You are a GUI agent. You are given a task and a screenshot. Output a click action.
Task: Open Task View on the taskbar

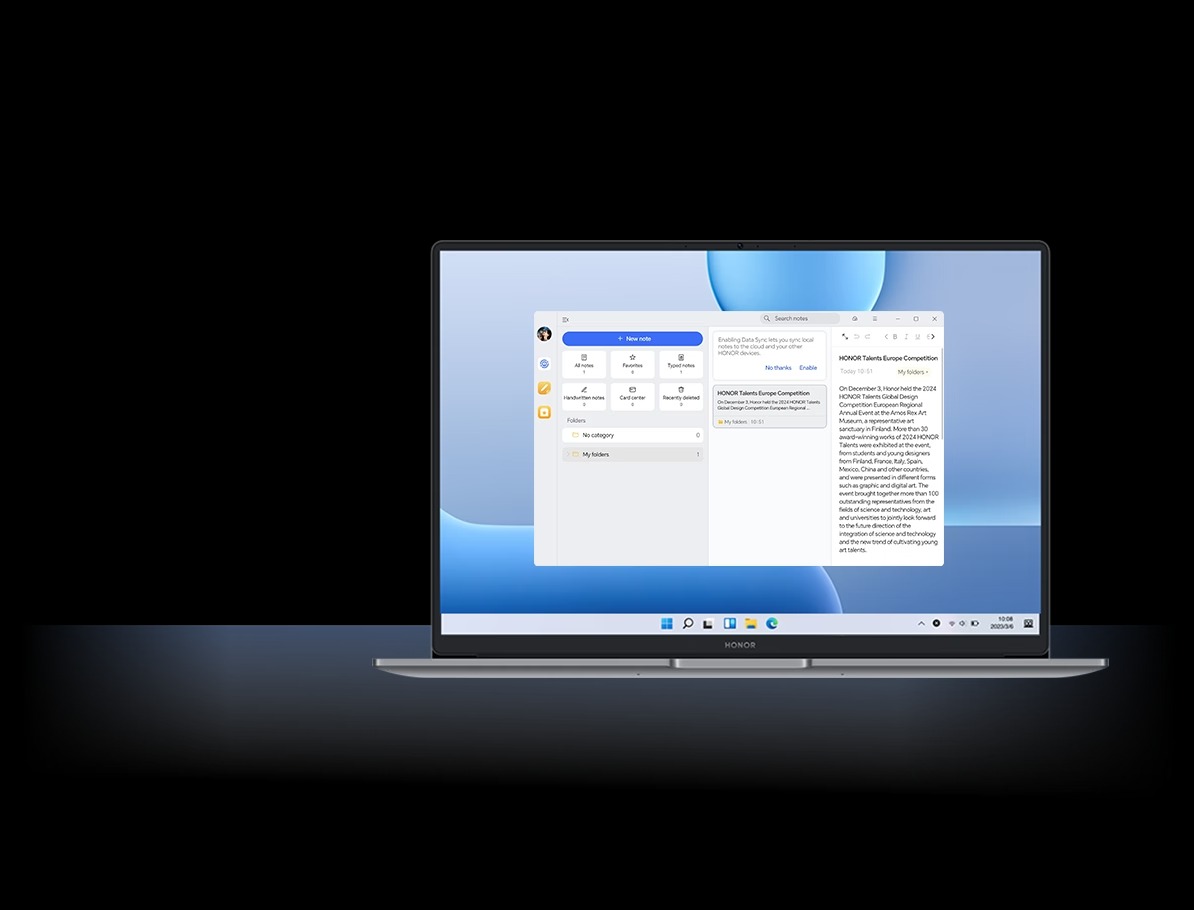tap(708, 624)
